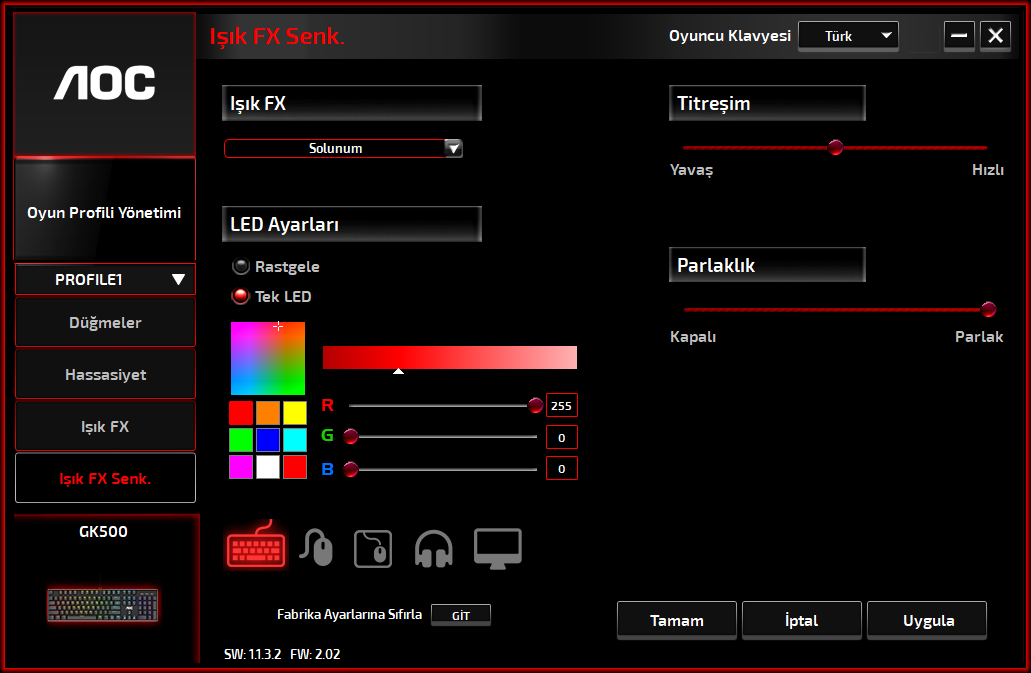Expand the PROFILE1 profile dropdown
The height and width of the screenshot is (673, 1031).
[105, 280]
